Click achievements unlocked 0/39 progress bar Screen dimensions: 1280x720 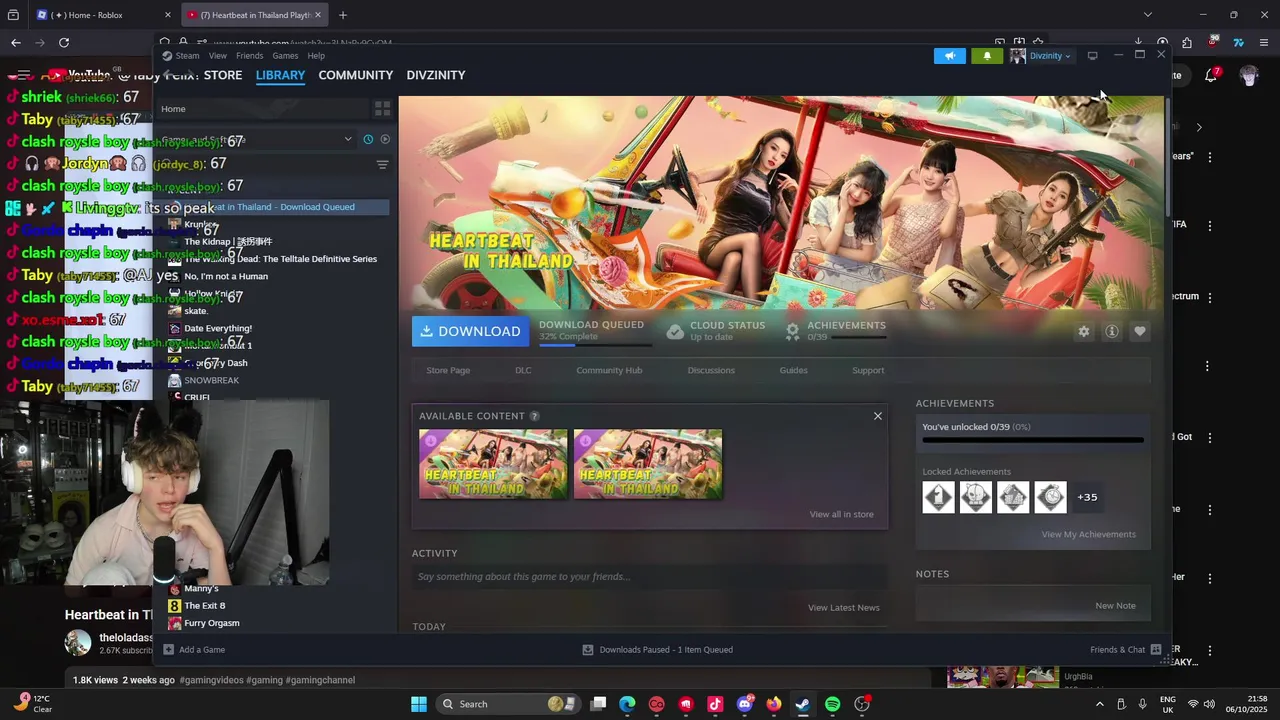coord(1032,440)
